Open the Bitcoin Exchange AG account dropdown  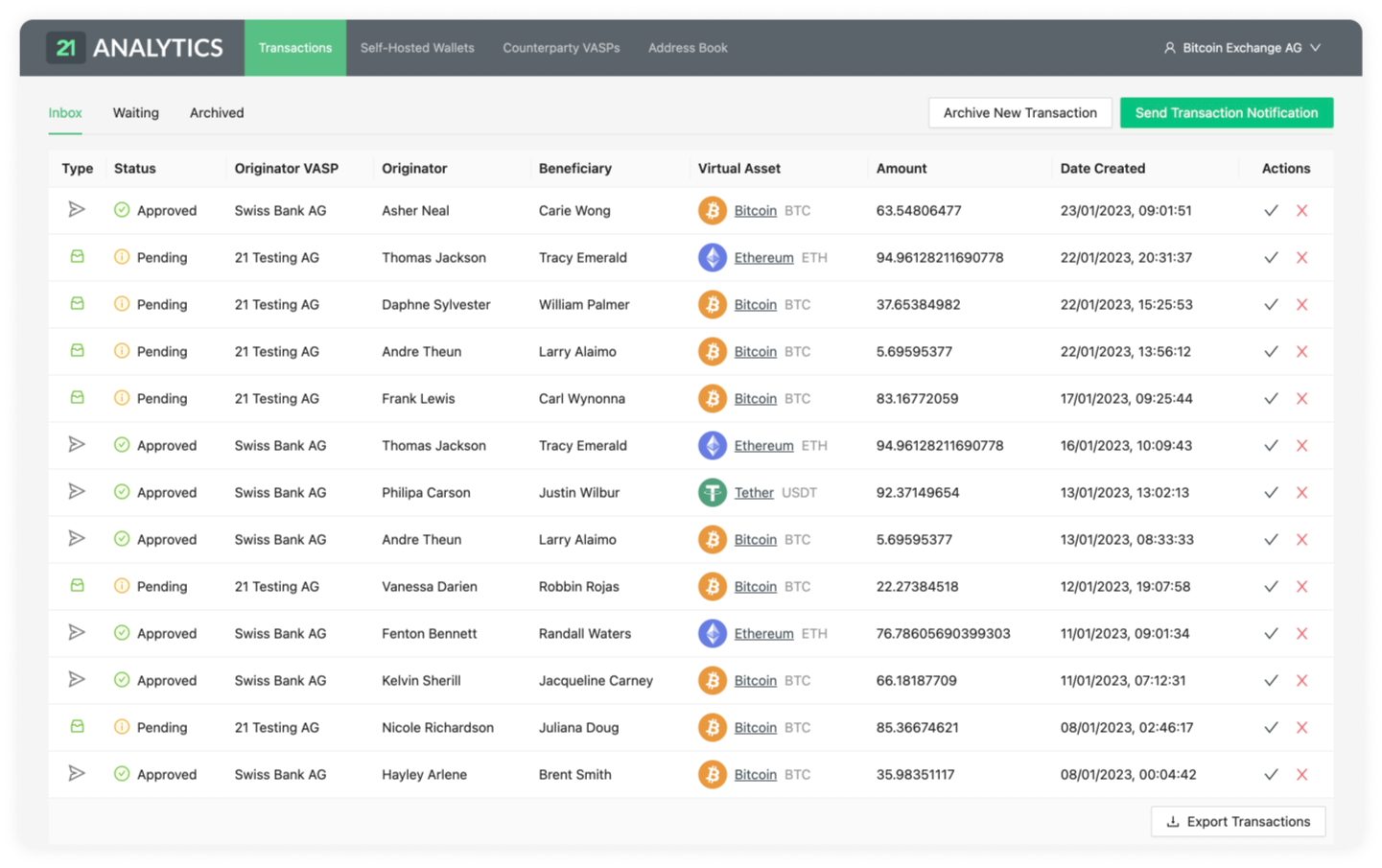tap(1316, 47)
